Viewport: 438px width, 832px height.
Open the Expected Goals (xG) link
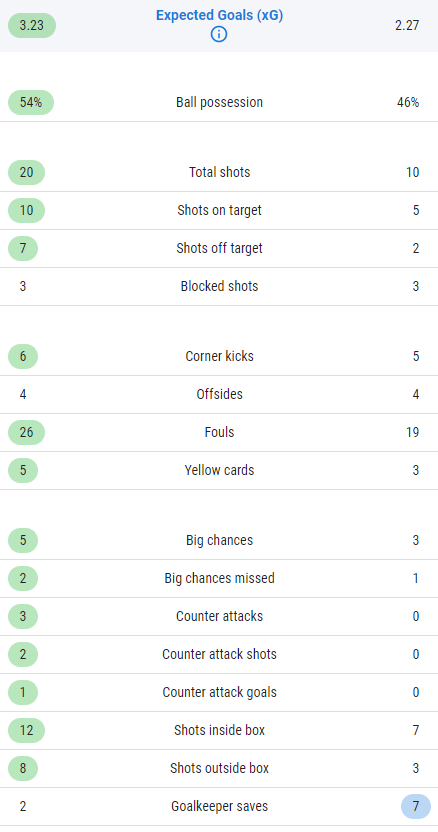click(219, 15)
